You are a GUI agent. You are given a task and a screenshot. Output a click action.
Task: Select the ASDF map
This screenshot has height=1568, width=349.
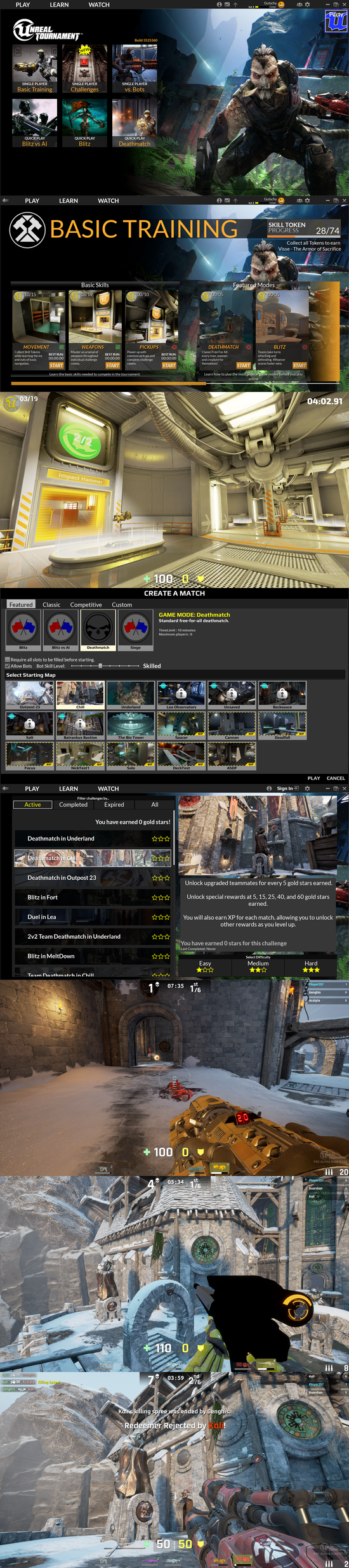pos(232,756)
